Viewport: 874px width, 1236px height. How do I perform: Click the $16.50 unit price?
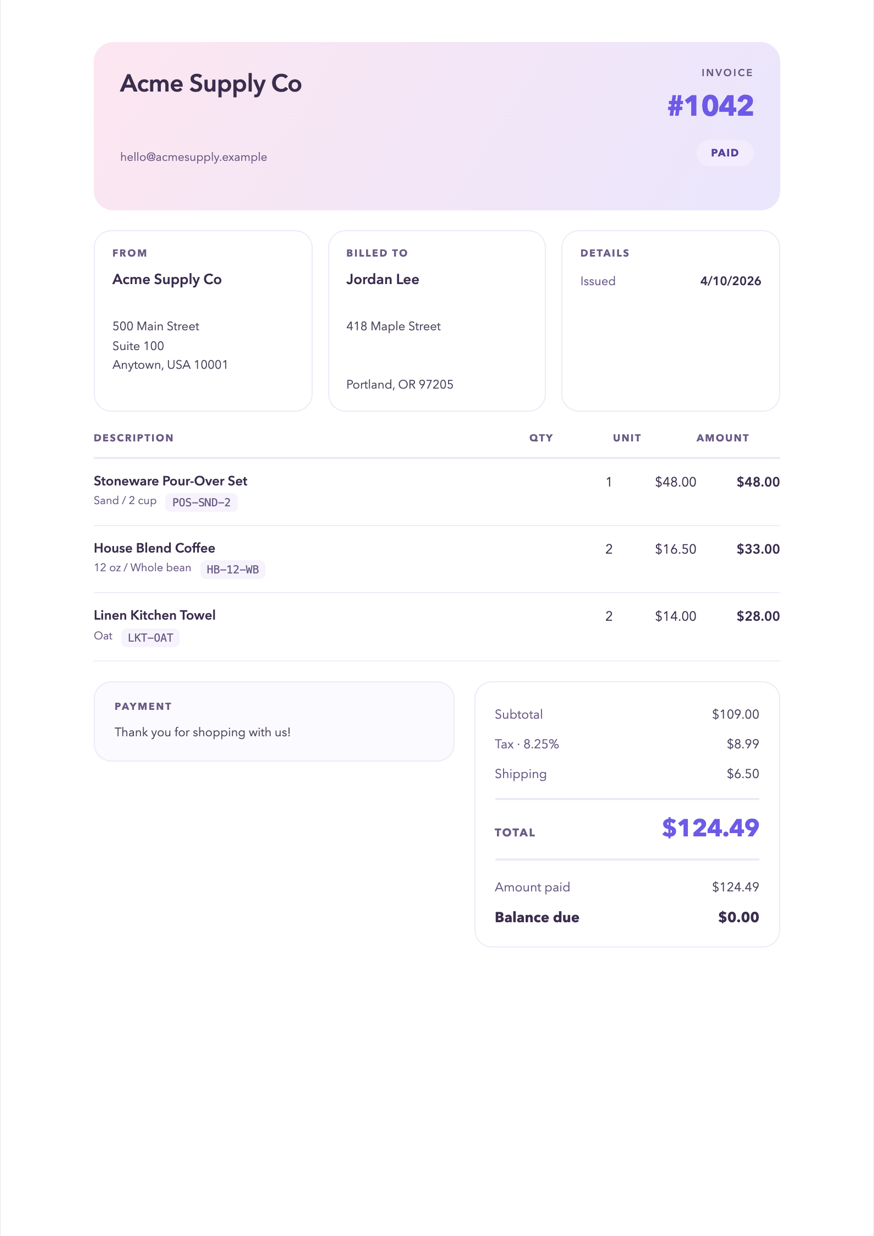(x=676, y=549)
